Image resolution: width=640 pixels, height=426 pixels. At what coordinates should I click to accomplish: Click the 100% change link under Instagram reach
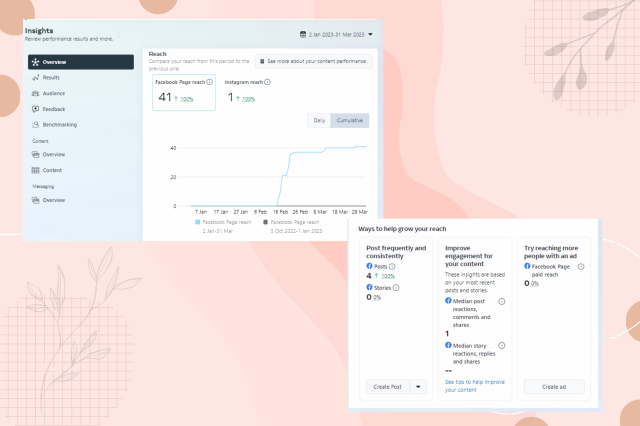tap(248, 99)
